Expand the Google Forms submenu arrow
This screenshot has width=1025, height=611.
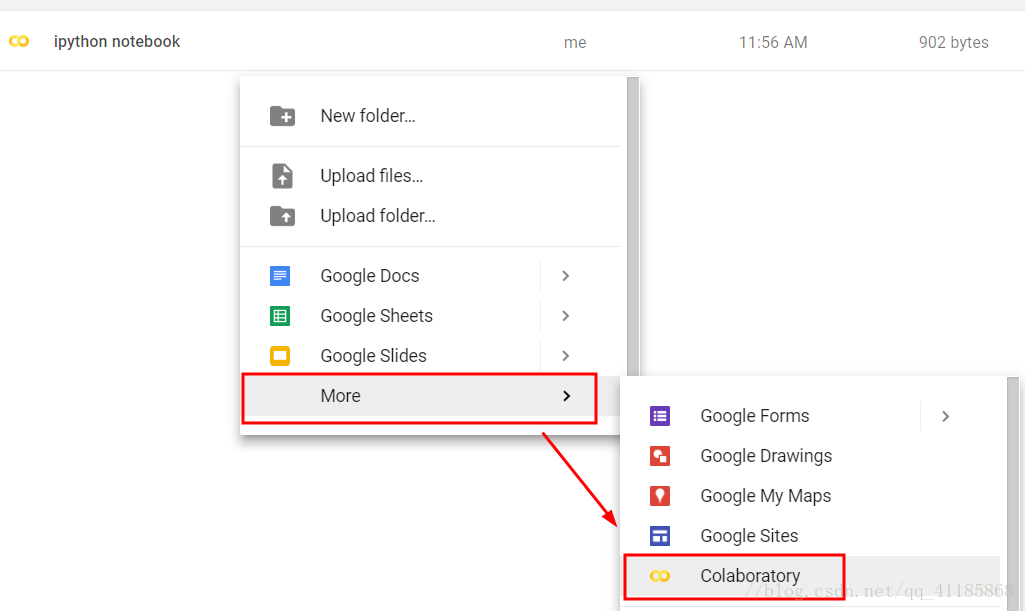click(945, 416)
